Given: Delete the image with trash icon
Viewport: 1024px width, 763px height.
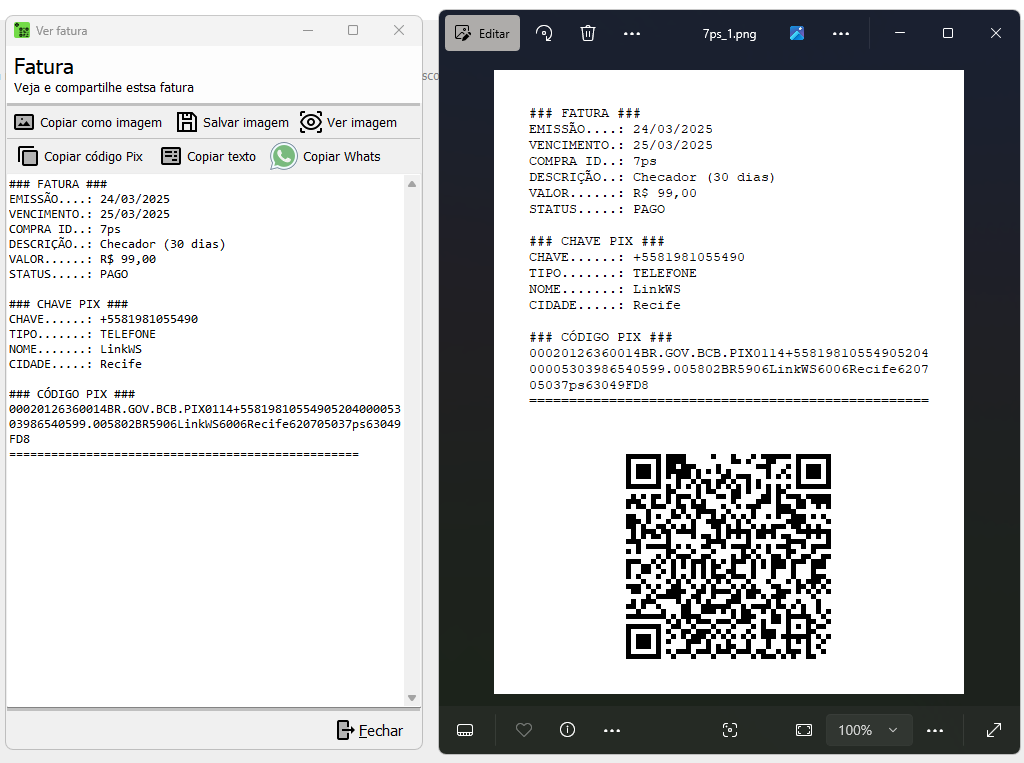Looking at the screenshot, I should click(588, 33).
